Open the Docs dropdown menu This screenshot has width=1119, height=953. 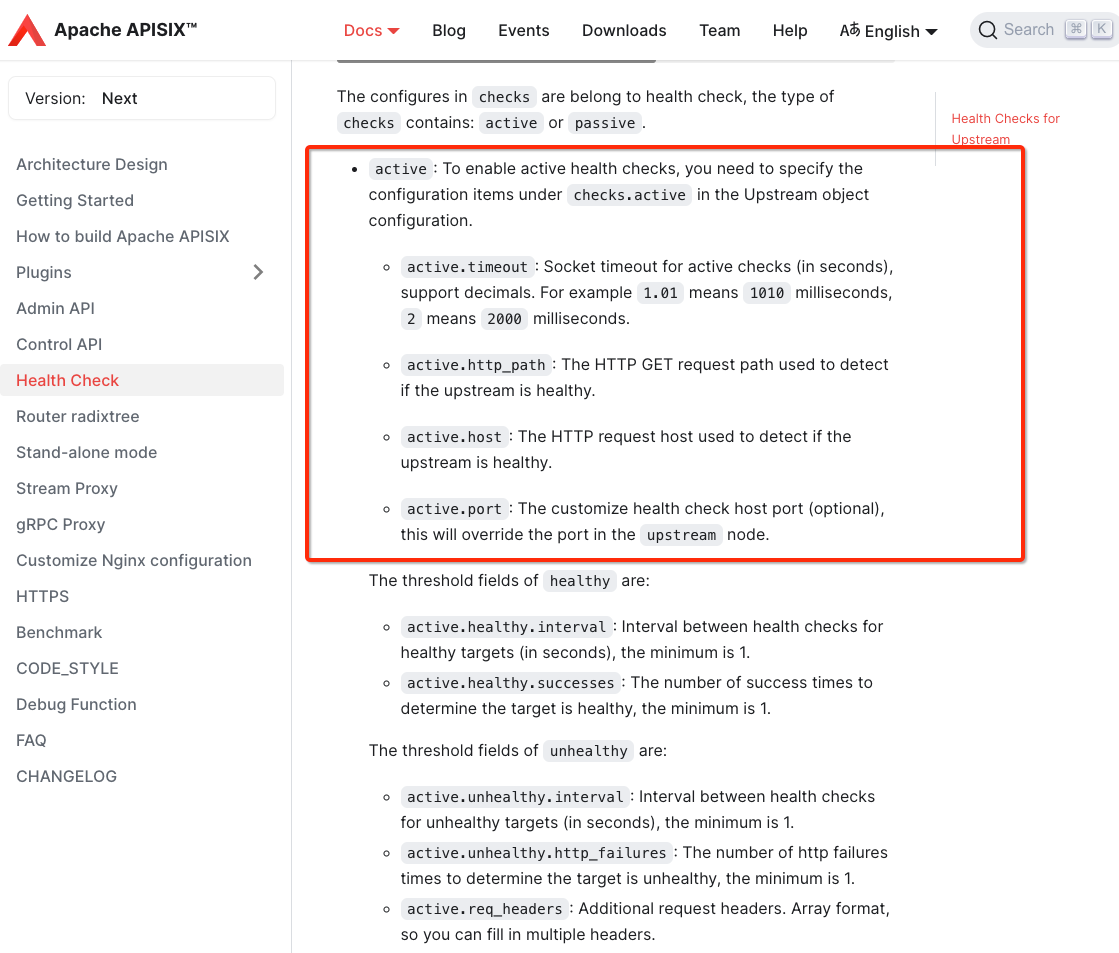(371, 31)
